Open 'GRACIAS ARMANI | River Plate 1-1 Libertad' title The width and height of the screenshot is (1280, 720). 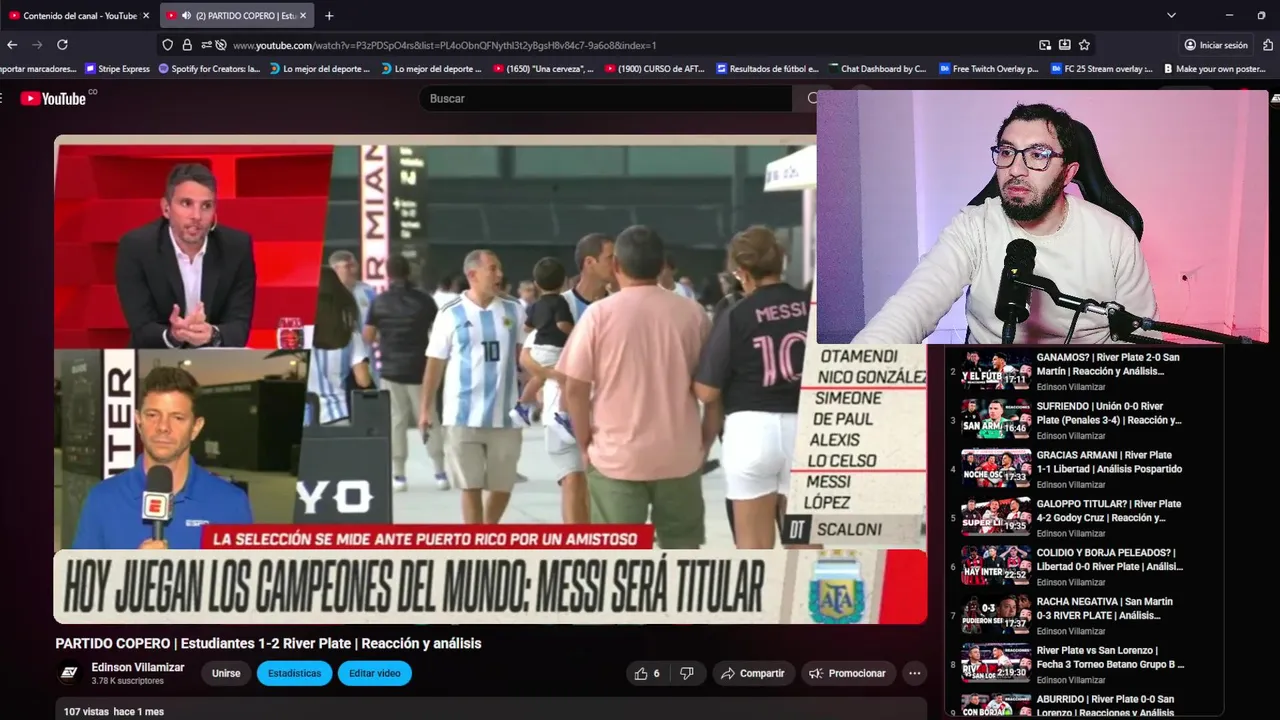point(1109,462)
